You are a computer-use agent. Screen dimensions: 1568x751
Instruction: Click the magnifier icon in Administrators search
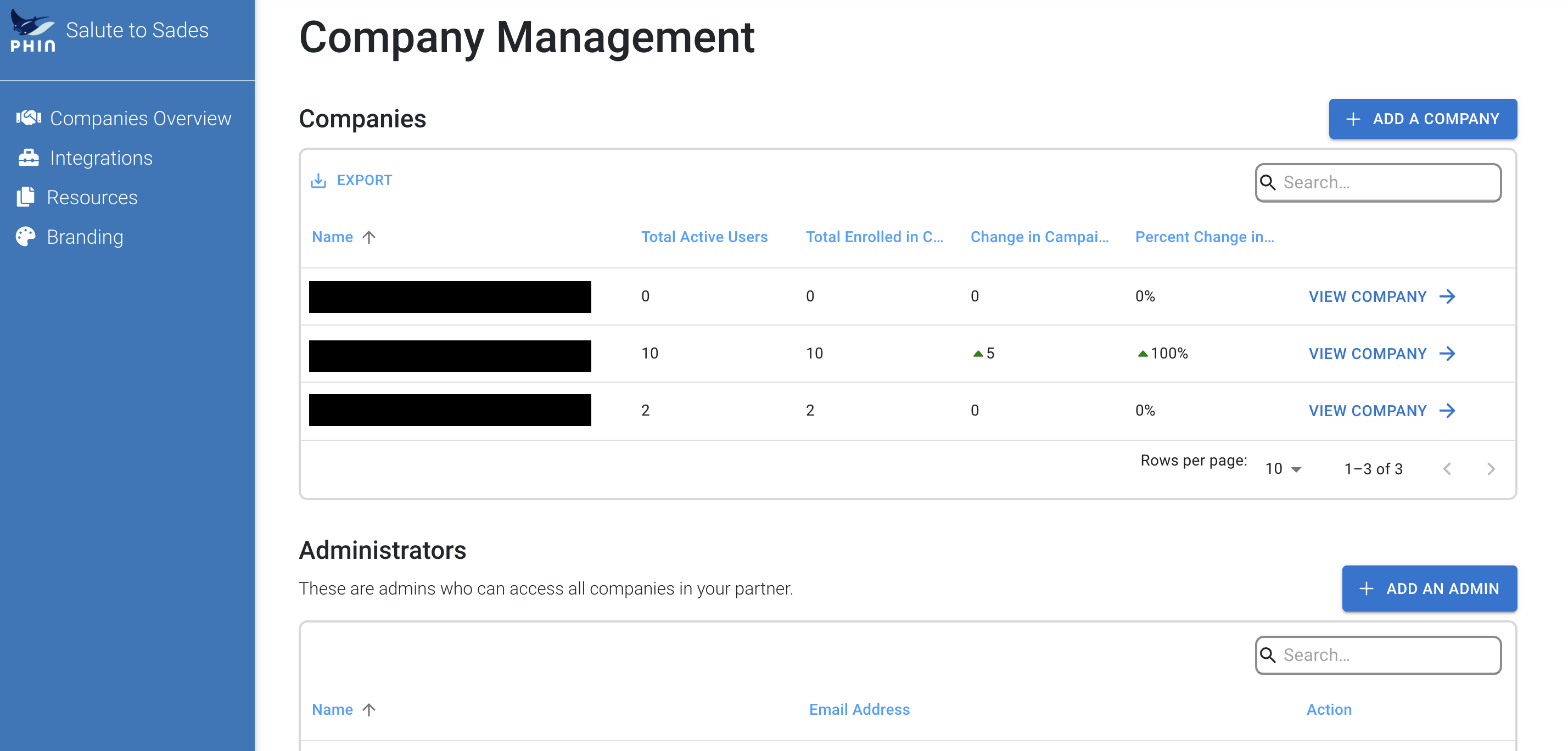pos(1268,655)
